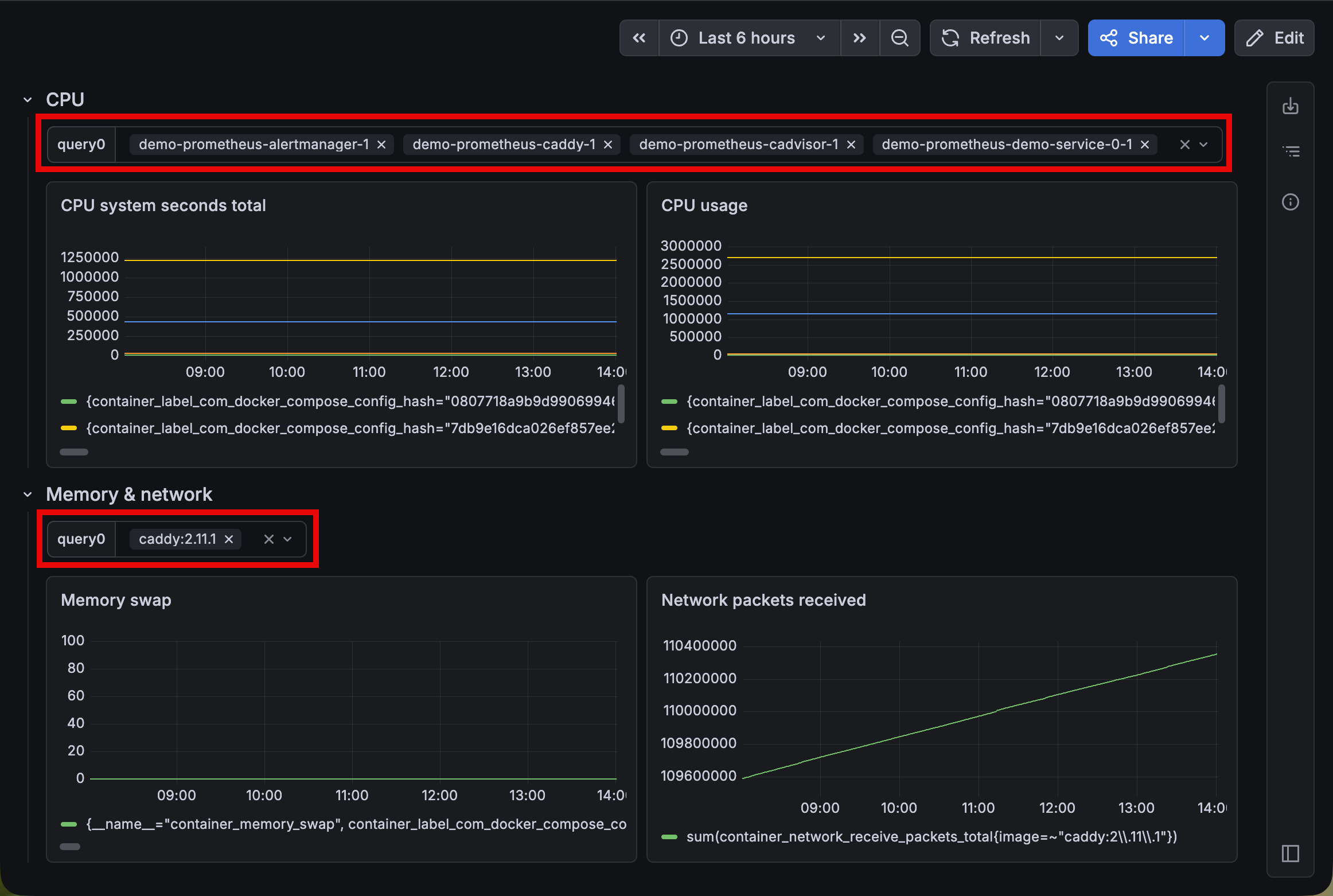Shift the time range forward
The height and width of the screenshot is (896, 1333).
pyautogui.click(x=859, y=38)
